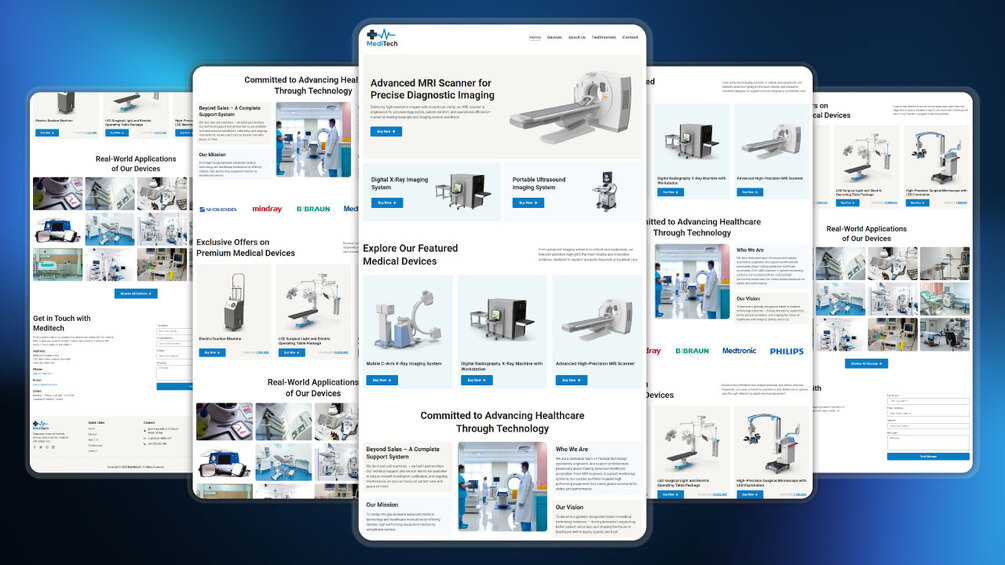The image size is (1005, 565).
Task: Click the Portable Ultrasound machine image
Action: [x=606, y=192]
